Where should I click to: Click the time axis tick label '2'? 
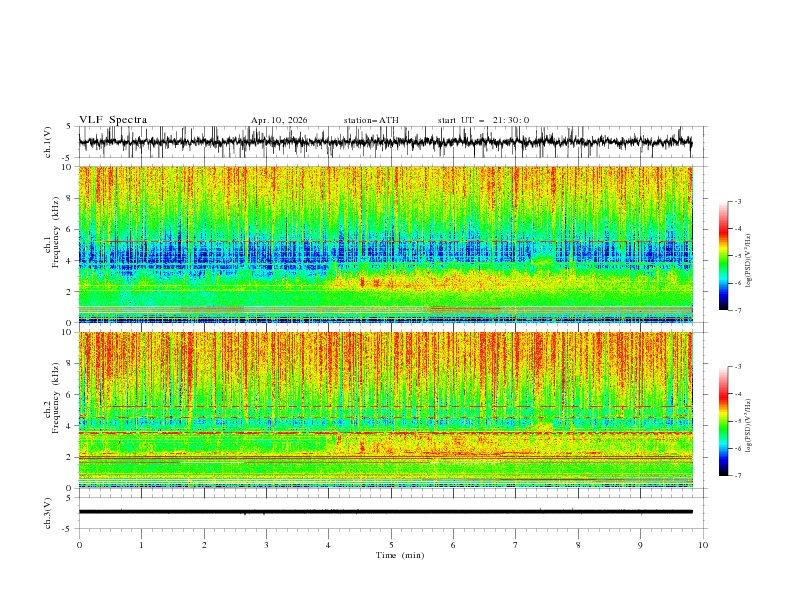204,545
